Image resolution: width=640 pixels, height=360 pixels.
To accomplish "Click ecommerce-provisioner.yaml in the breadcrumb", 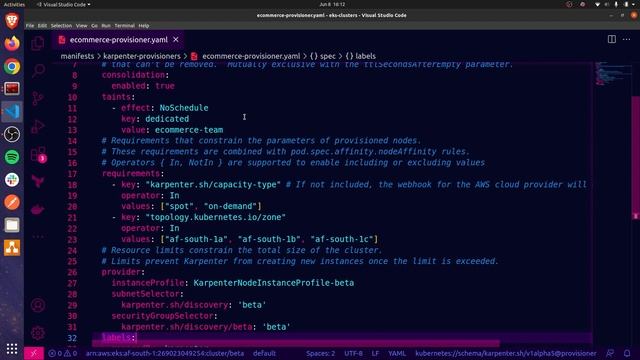I will [x=251, y=56].
